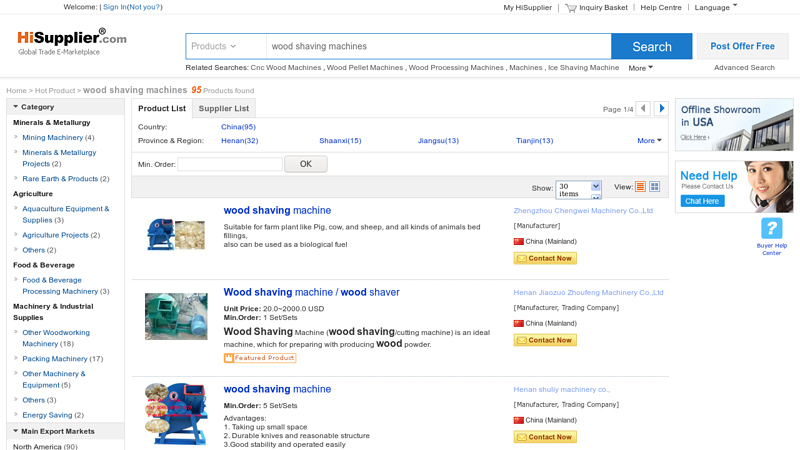Click Contact Now for Henan shuliy machinery

pos(545,437)
